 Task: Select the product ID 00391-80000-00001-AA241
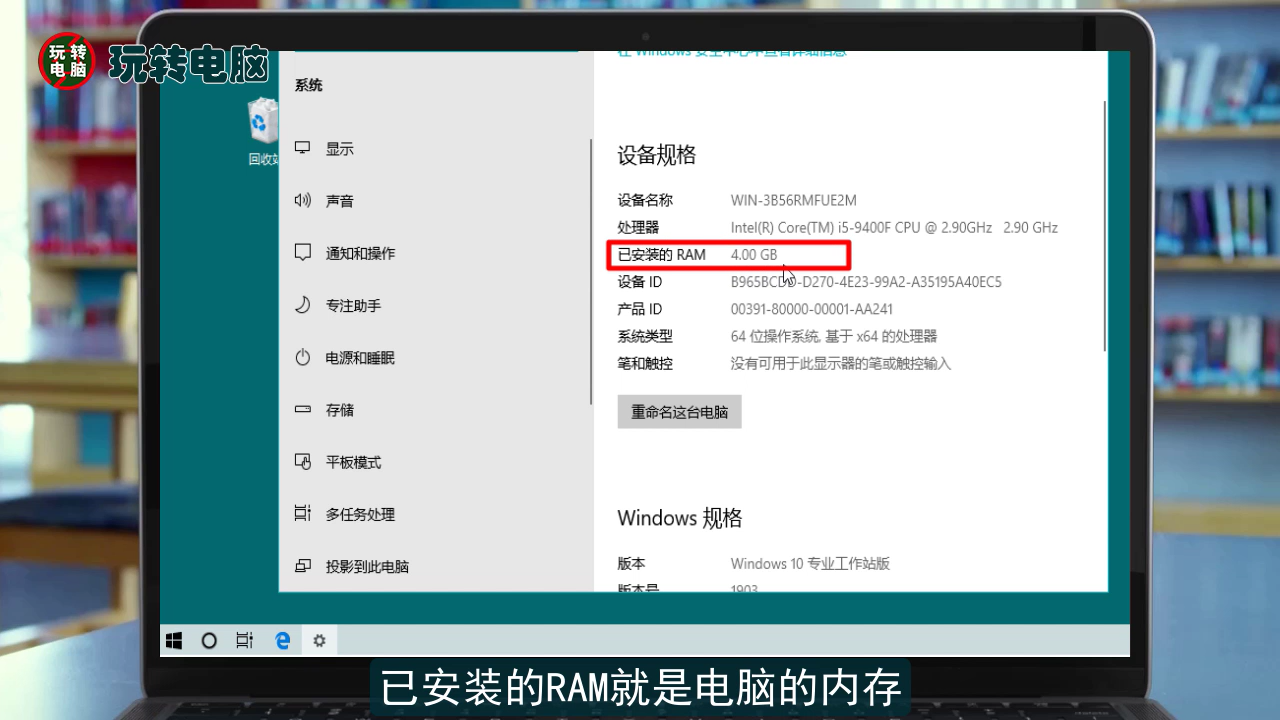pyautogui.click(x=812, y=309)
